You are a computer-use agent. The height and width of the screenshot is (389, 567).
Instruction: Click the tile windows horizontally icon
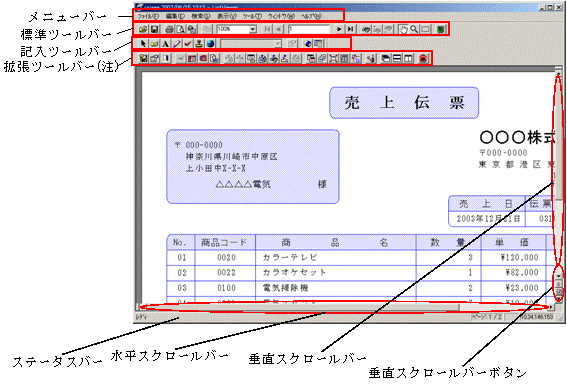[397, 58]
